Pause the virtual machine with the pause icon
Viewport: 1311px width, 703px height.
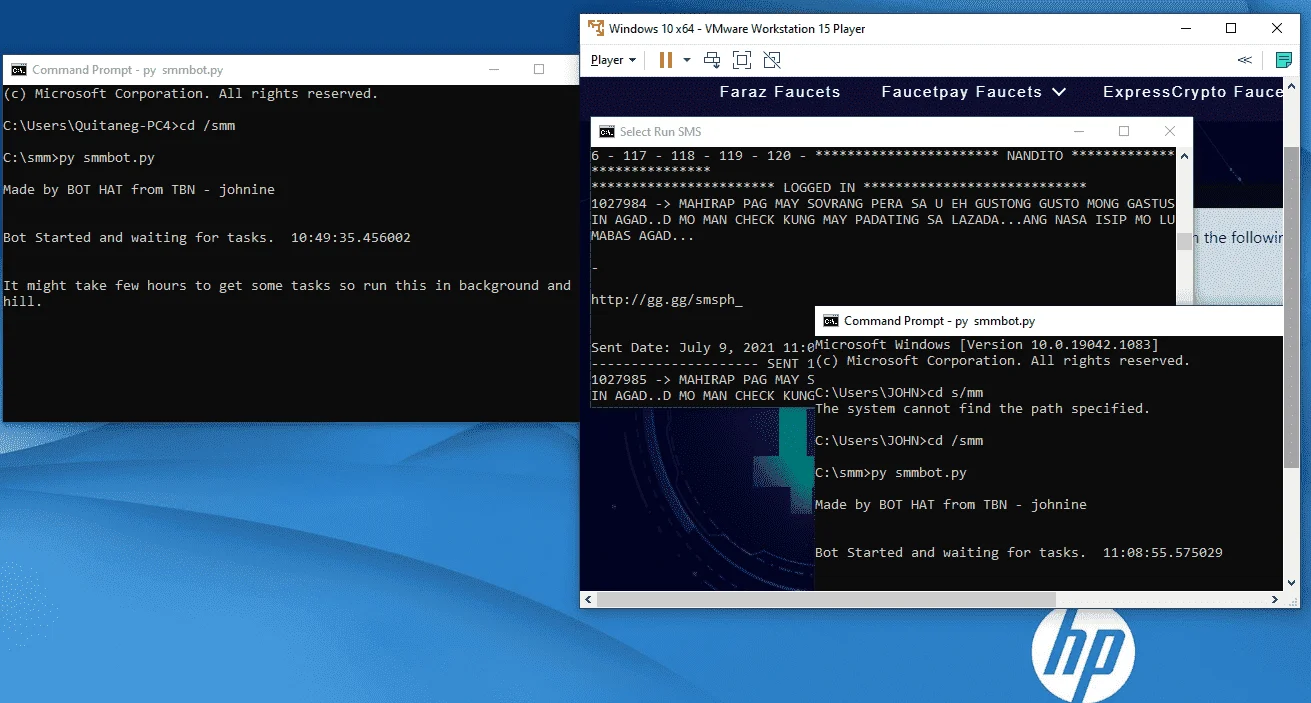tap(666, 60)
